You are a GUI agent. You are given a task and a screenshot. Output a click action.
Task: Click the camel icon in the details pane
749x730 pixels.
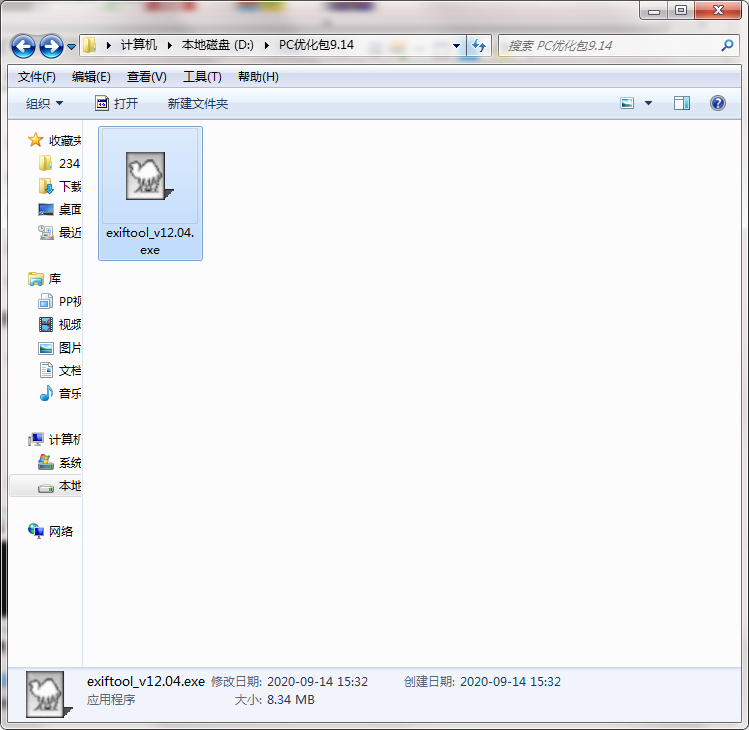(49, 695)
